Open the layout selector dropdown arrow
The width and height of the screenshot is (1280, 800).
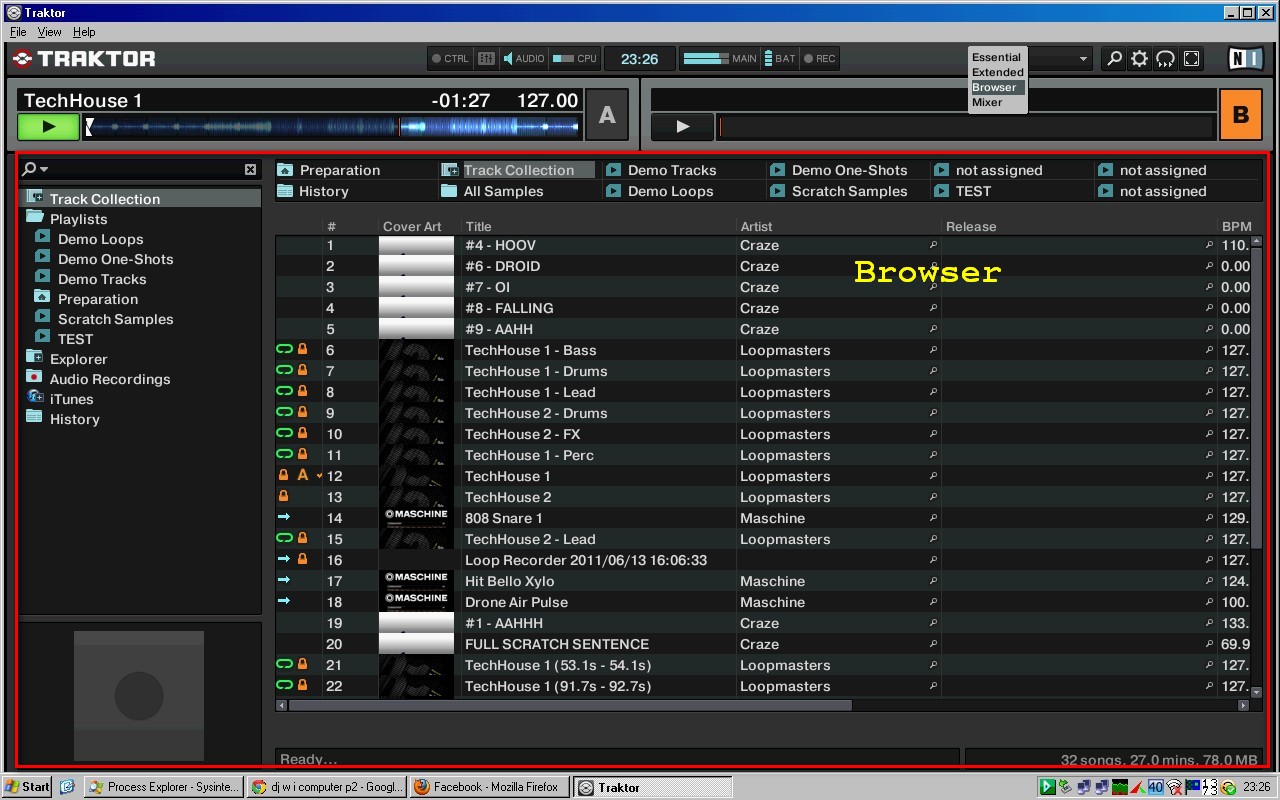point(1083,59)
